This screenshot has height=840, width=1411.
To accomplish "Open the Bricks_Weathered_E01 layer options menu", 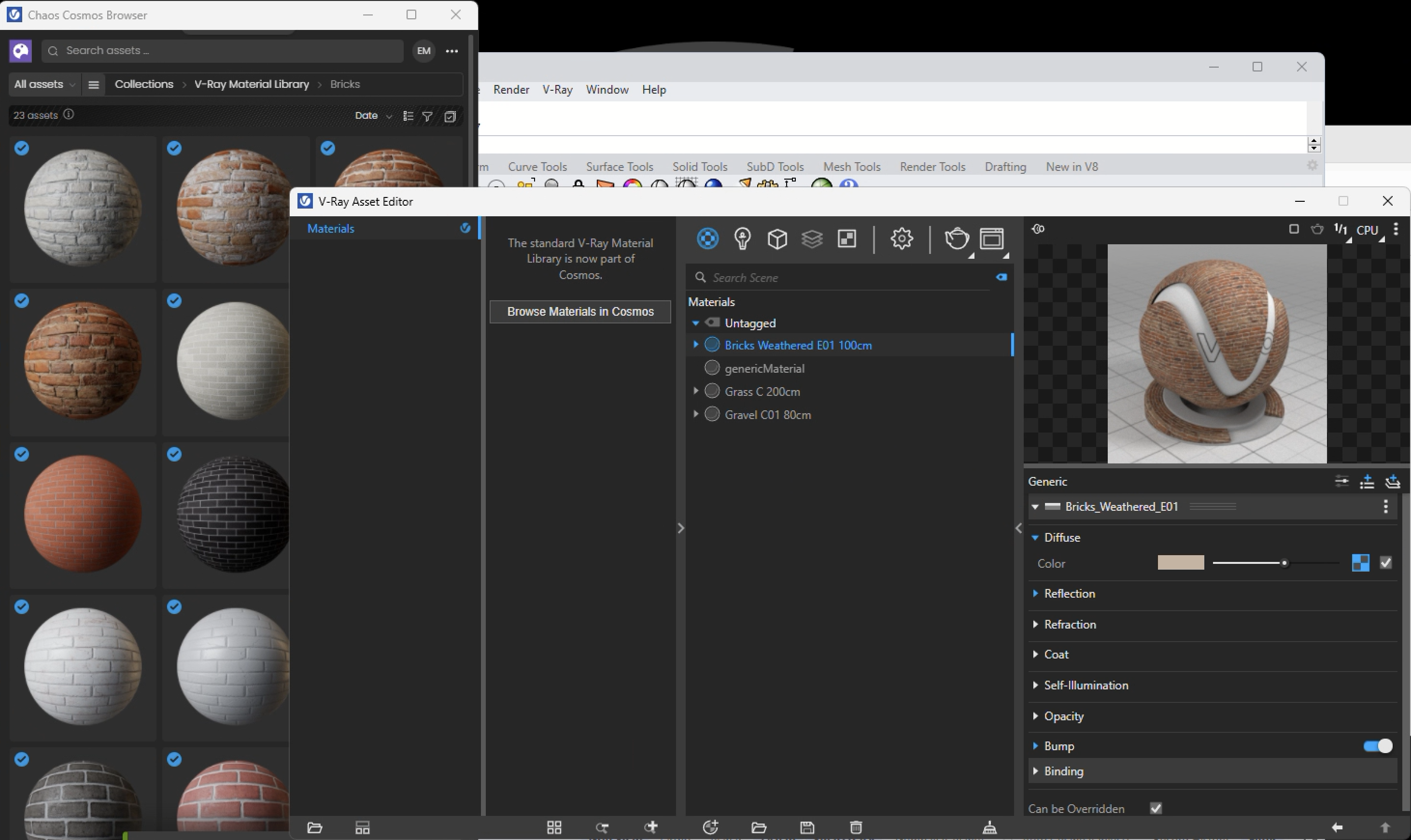I will click(x=1385, y=506).
